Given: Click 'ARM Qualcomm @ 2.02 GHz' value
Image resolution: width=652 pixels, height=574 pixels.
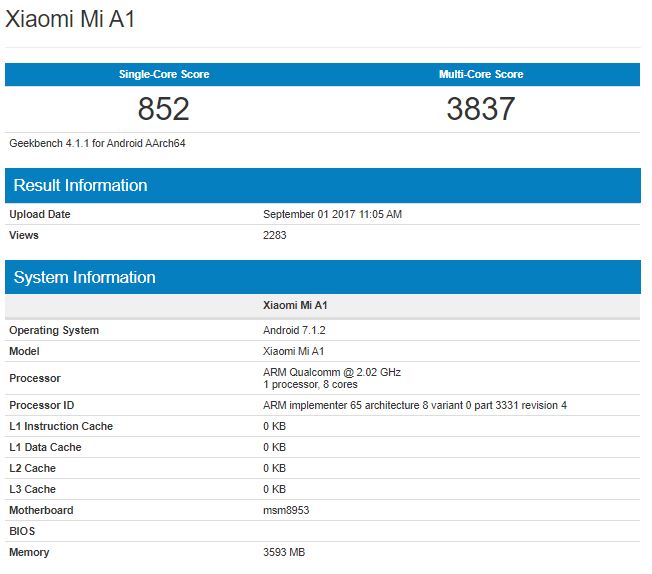Looking at the screenshot, I should point(332,372).
